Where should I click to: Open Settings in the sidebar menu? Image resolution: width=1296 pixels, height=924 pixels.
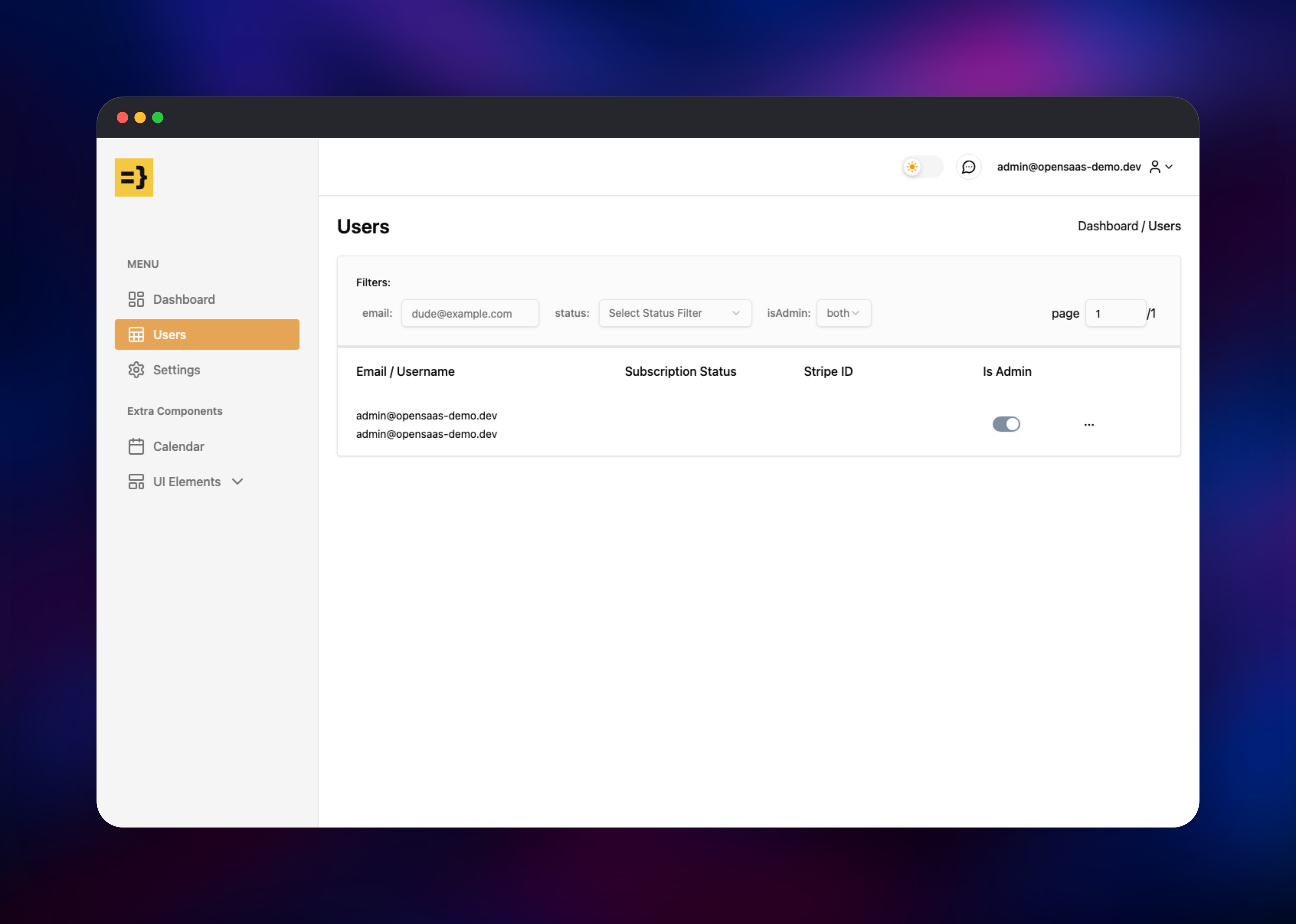coord(207,370)
